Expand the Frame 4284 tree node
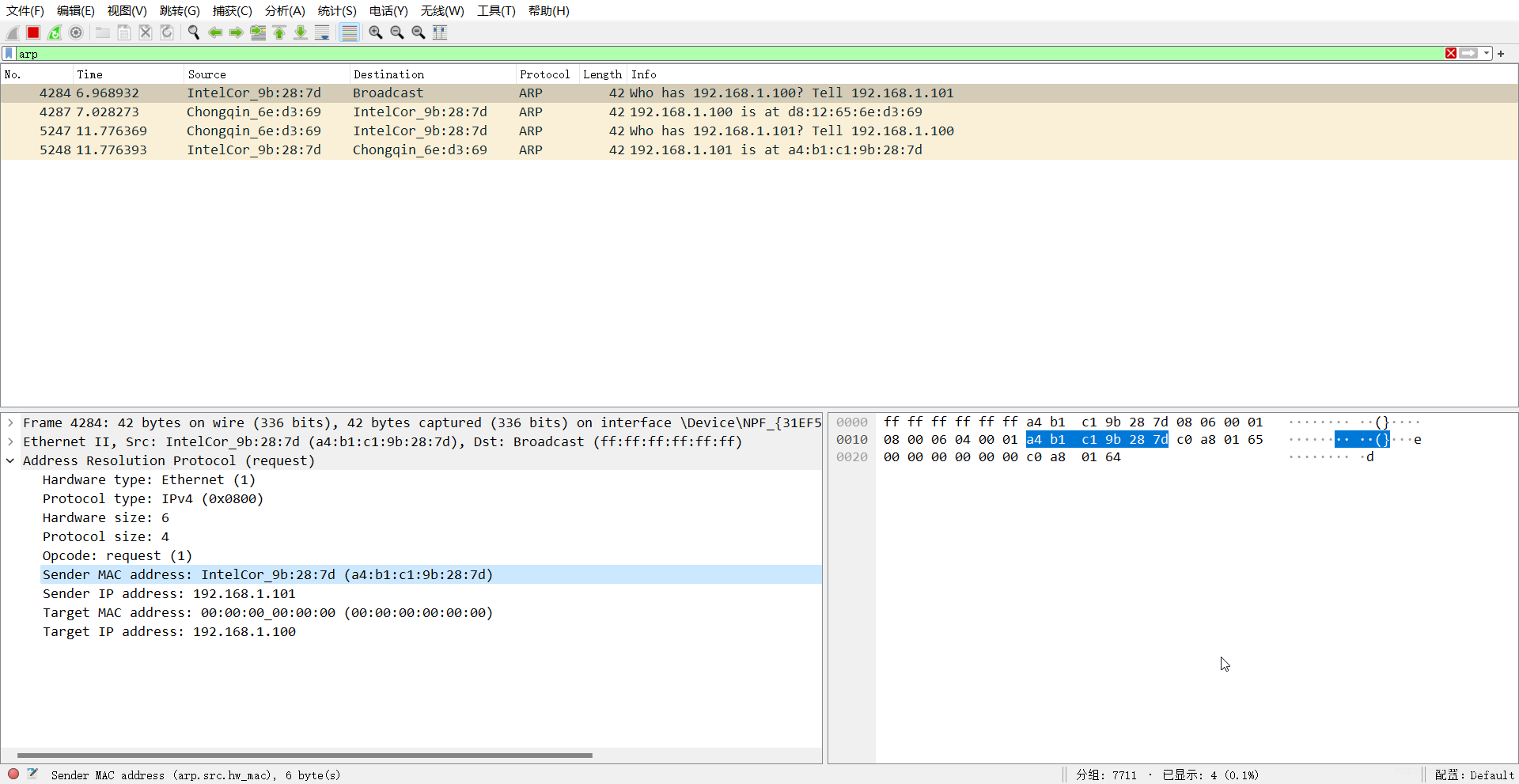This screenshot has width=1519, height=784. (x=10, y=423)
